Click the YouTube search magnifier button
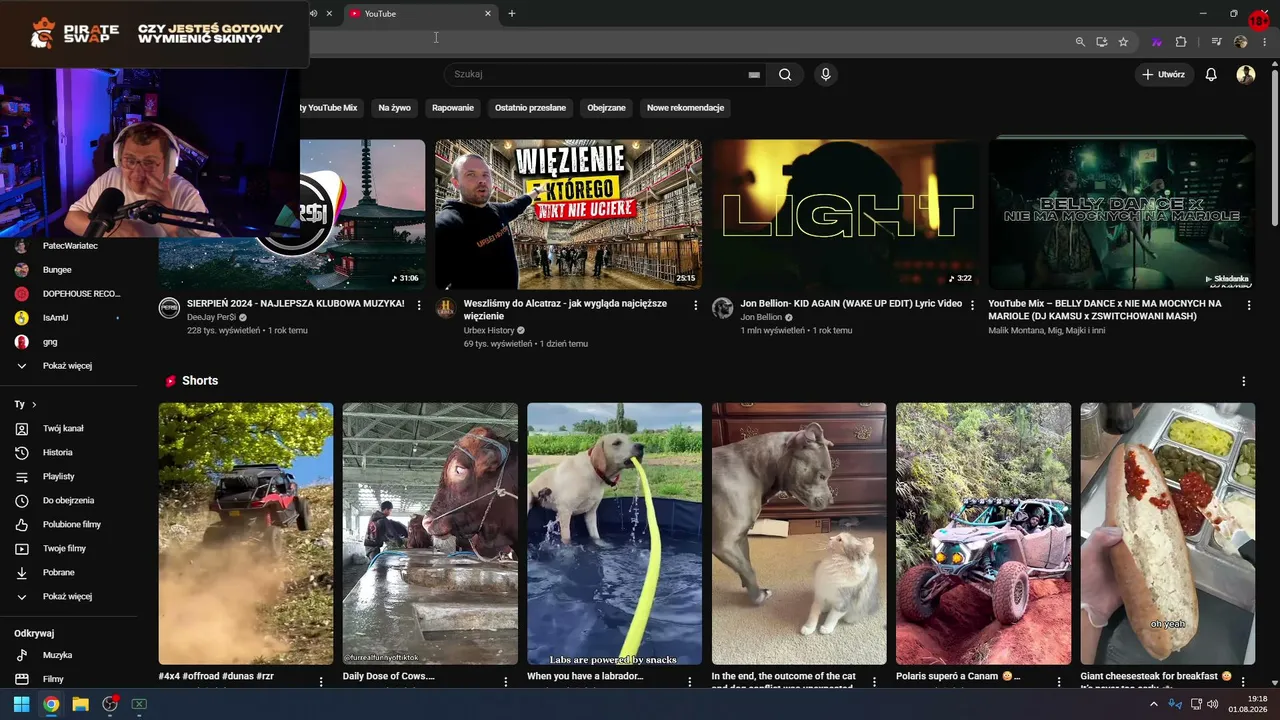The width and height of the screenshot is (1280, 720). pyautogui.click(x=785, y=74)
